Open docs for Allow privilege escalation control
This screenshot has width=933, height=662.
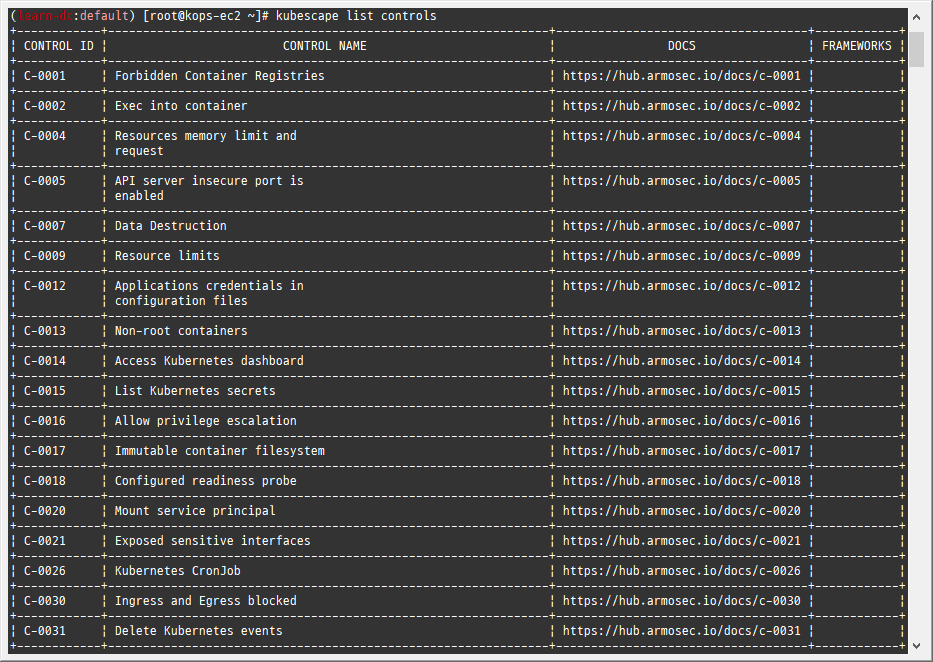click(683, 420)
